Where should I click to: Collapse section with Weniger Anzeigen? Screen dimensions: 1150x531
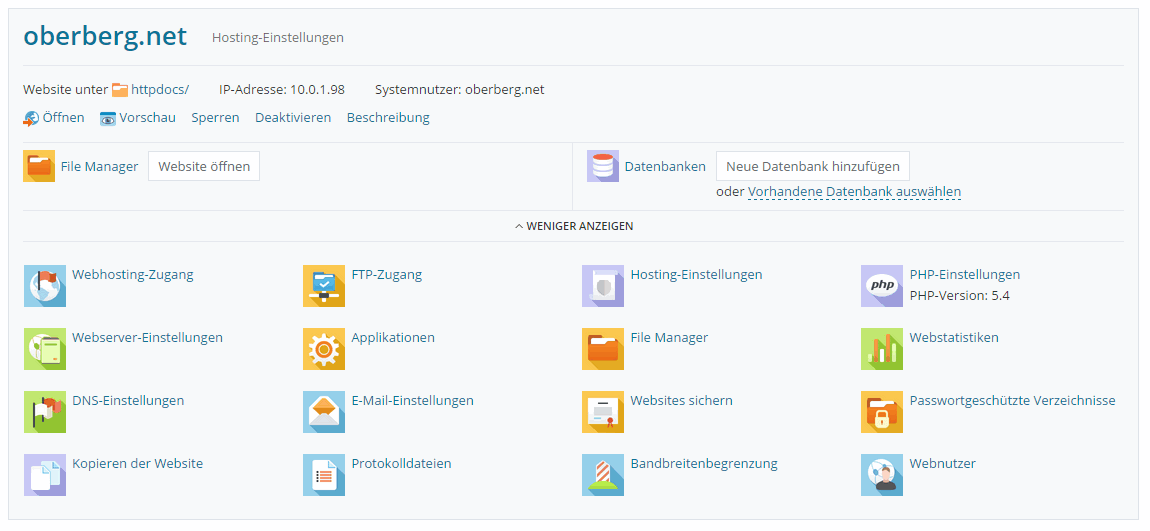tap(574, 226)
